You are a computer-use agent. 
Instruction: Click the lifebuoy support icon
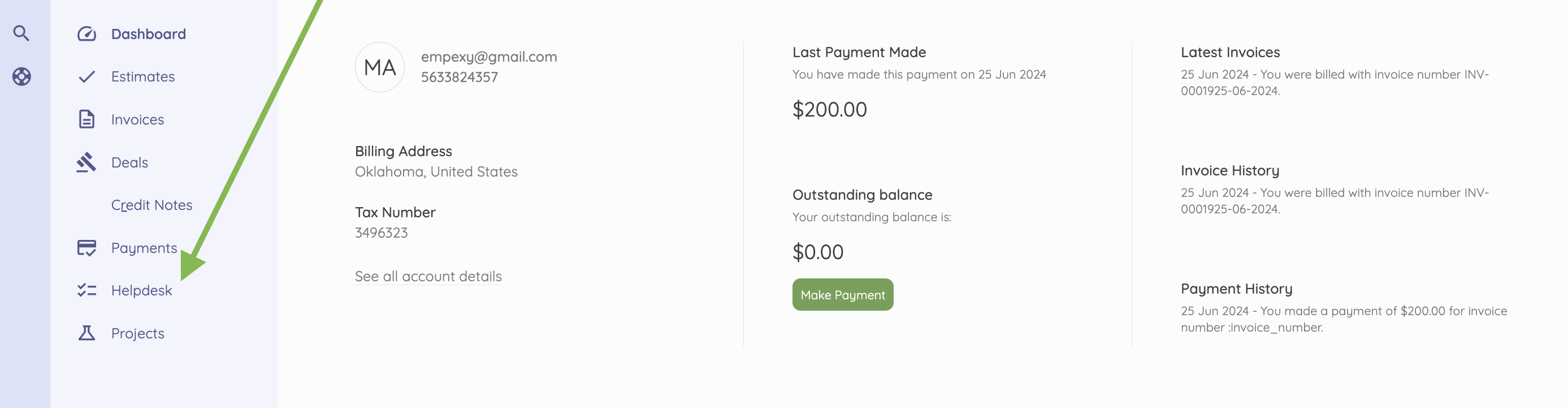[21, 77]
